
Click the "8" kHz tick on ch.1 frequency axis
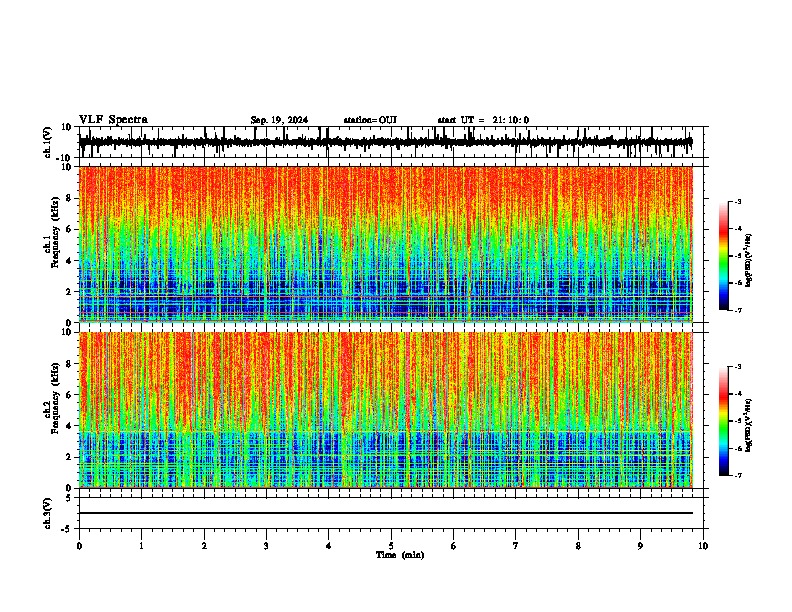pos(70,198)
